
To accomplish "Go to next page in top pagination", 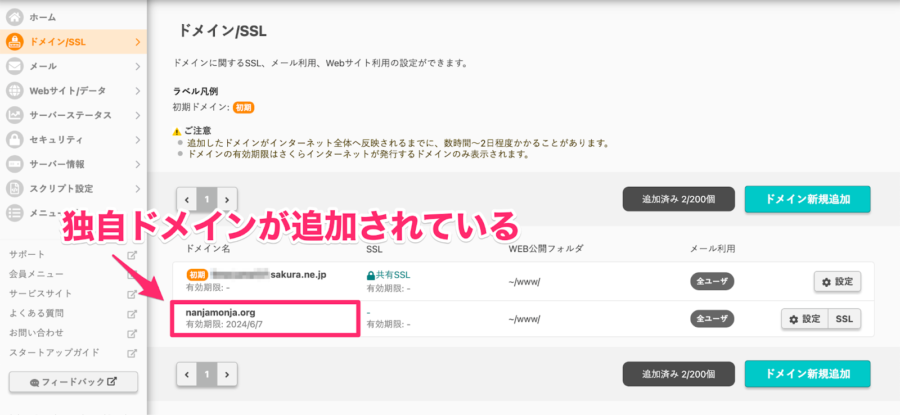I will point(227,200).
